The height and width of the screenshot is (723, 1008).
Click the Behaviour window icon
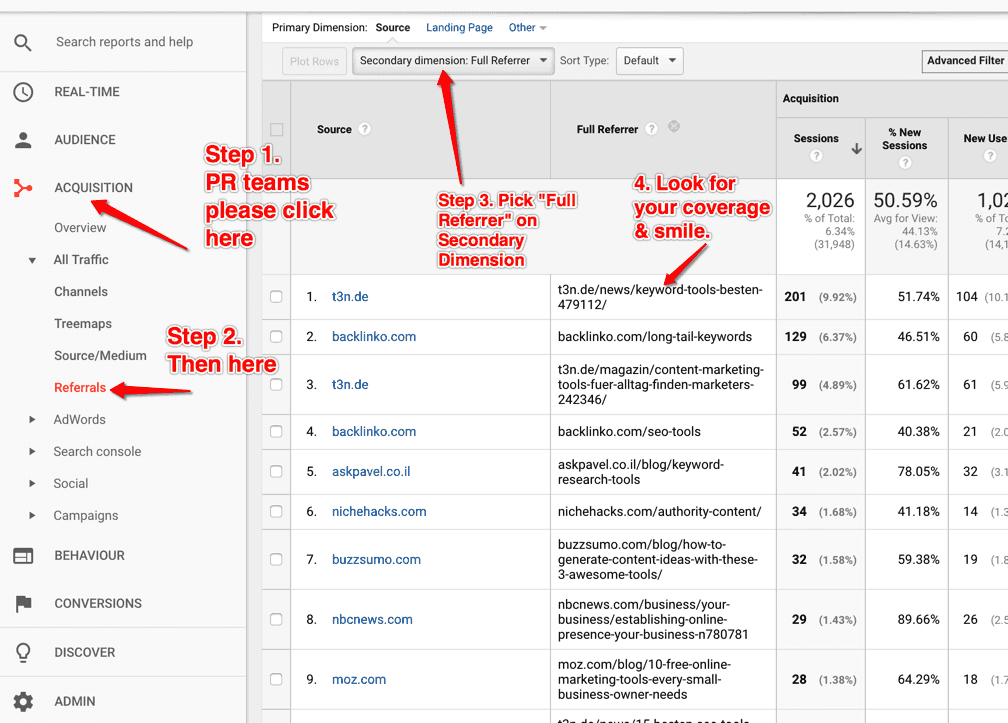pyautogui.click(x=23, y=556)
